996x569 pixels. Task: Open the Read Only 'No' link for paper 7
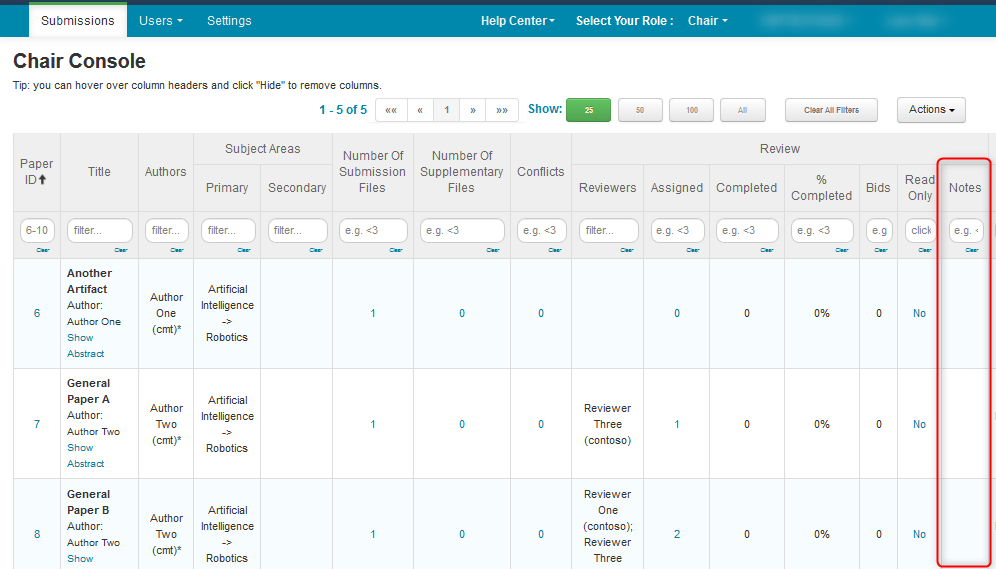point(918,424)
